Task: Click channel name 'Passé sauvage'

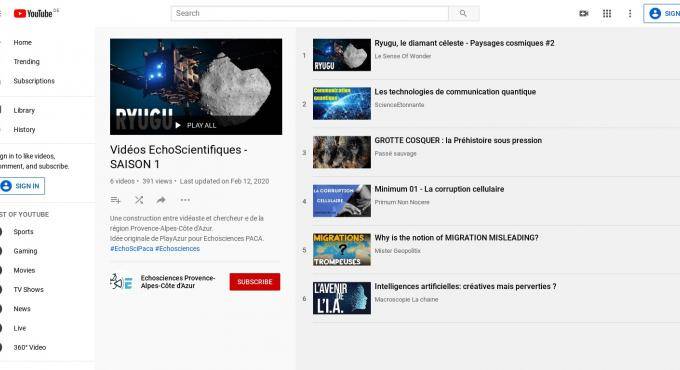Action: [x=396, y=154]
